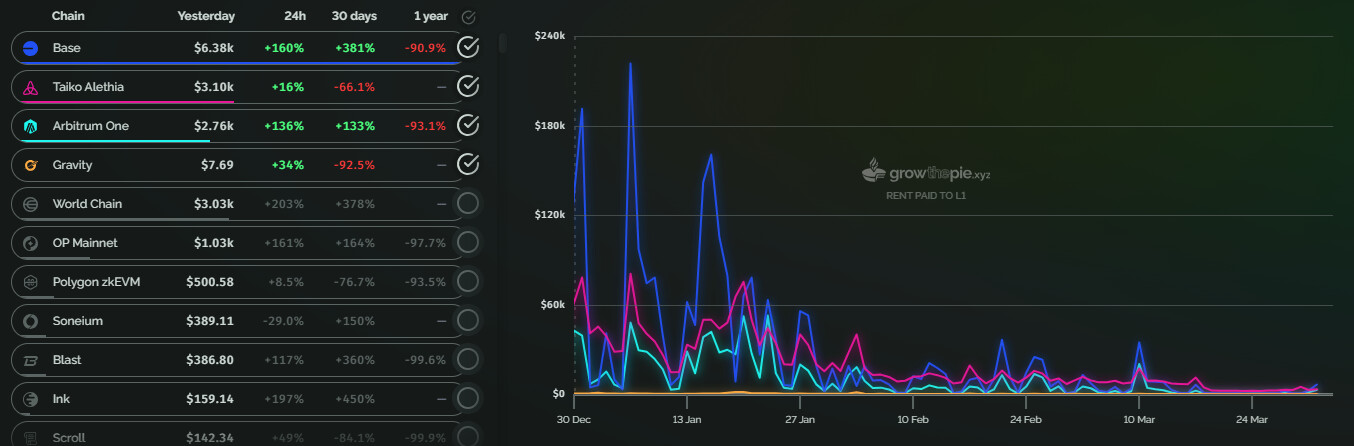Click the $120k y-axis label

click(551, 215)
